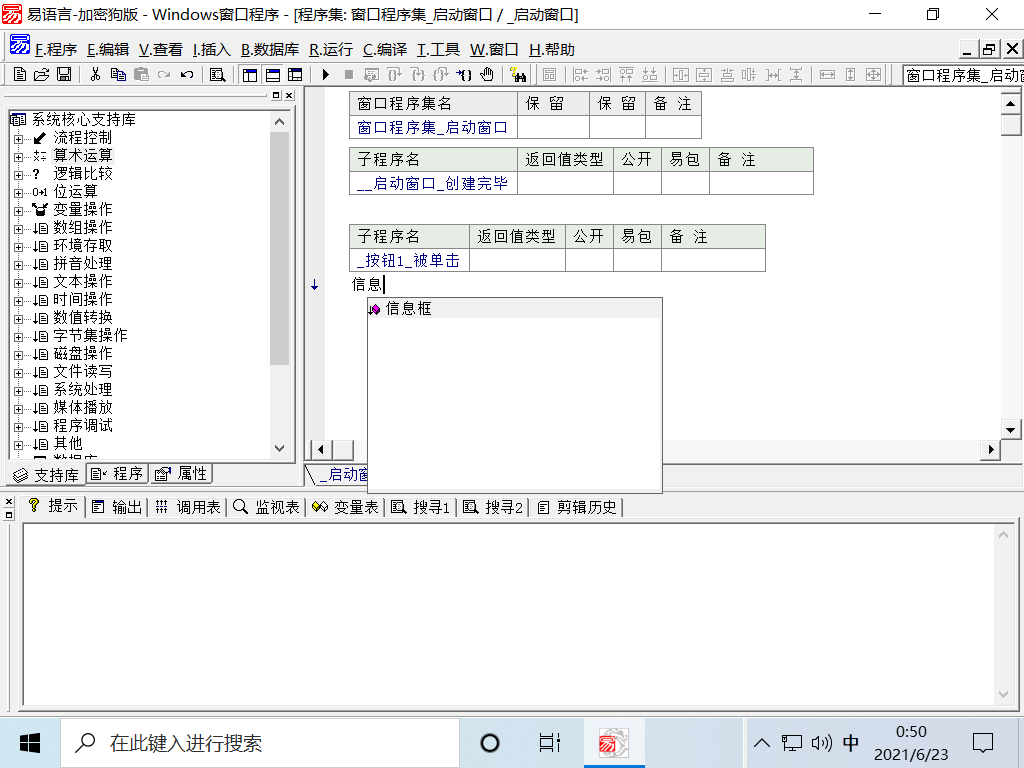Click the speaker volume icon in the tray
This screenshot has width=1024, height=768.
822,743
